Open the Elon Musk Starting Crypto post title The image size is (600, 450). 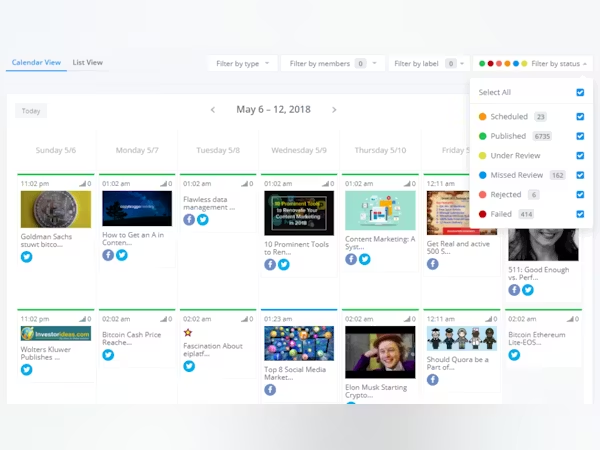point(376,391)
